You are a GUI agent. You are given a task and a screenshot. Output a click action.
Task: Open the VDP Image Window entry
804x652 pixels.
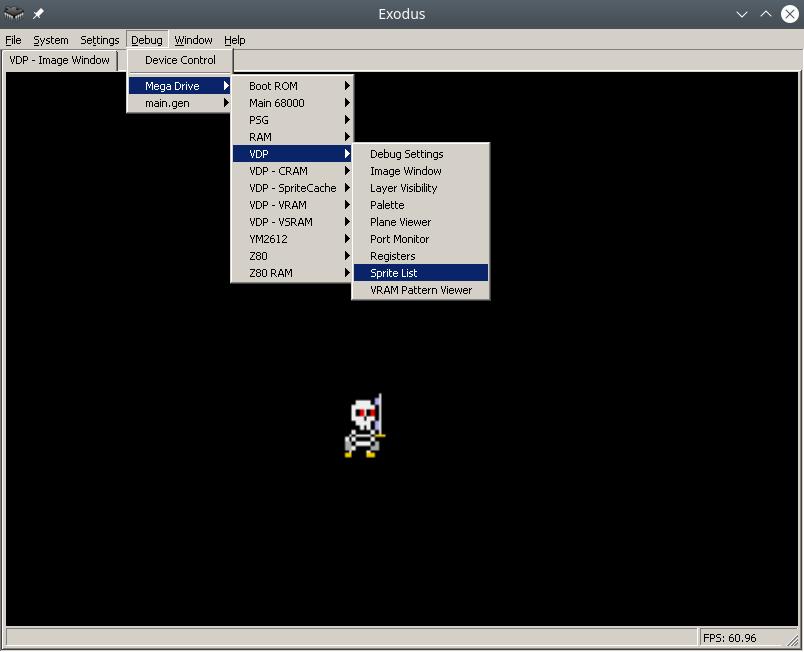tap(421, 171)
